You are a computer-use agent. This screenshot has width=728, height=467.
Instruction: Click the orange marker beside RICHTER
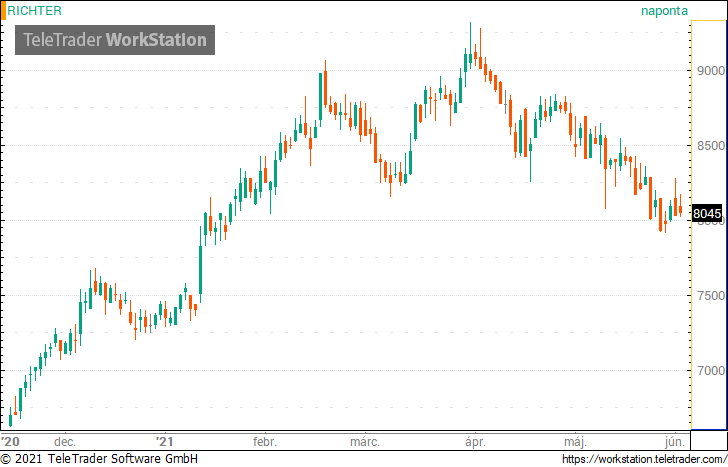(x=3, y=11)
